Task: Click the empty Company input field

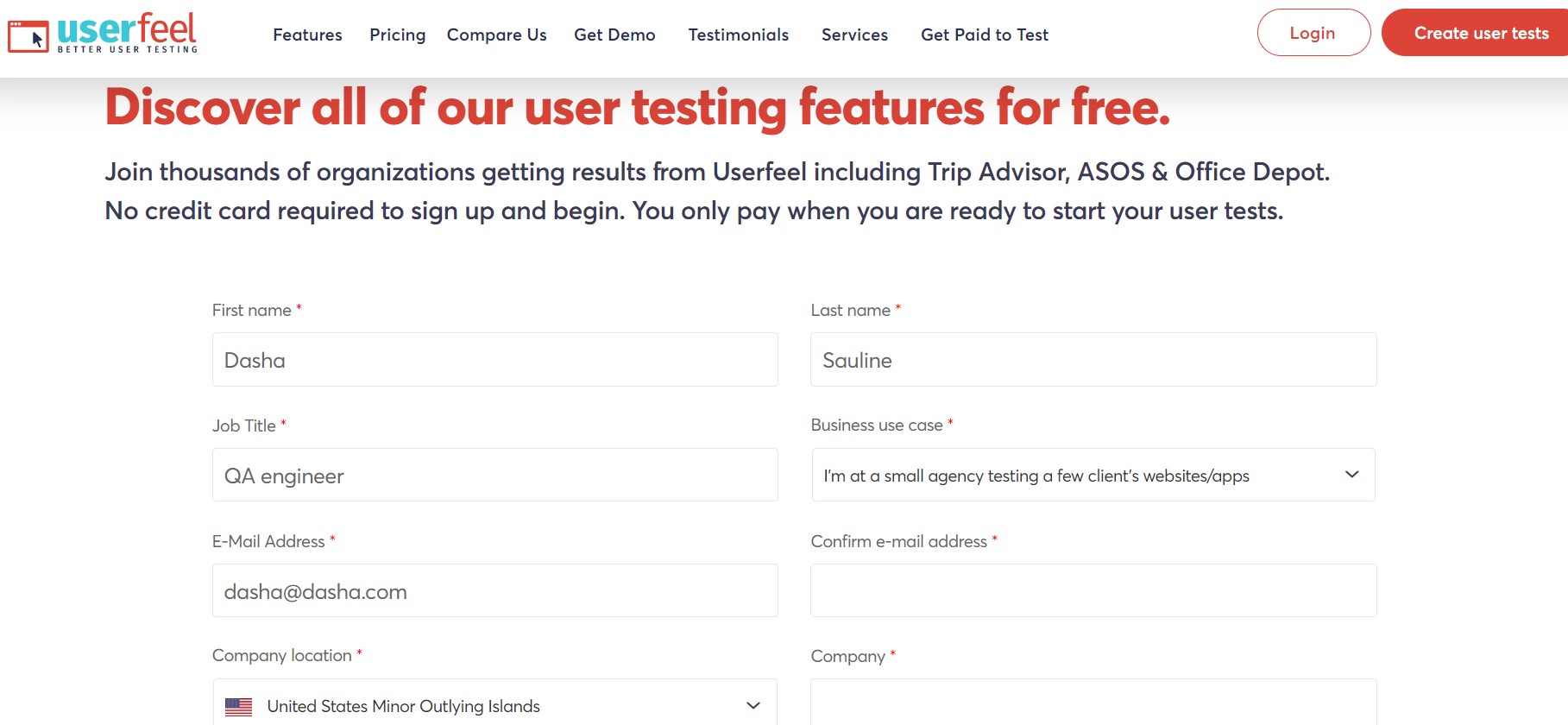Action: pyautogui.click(x=1093, y=703)
